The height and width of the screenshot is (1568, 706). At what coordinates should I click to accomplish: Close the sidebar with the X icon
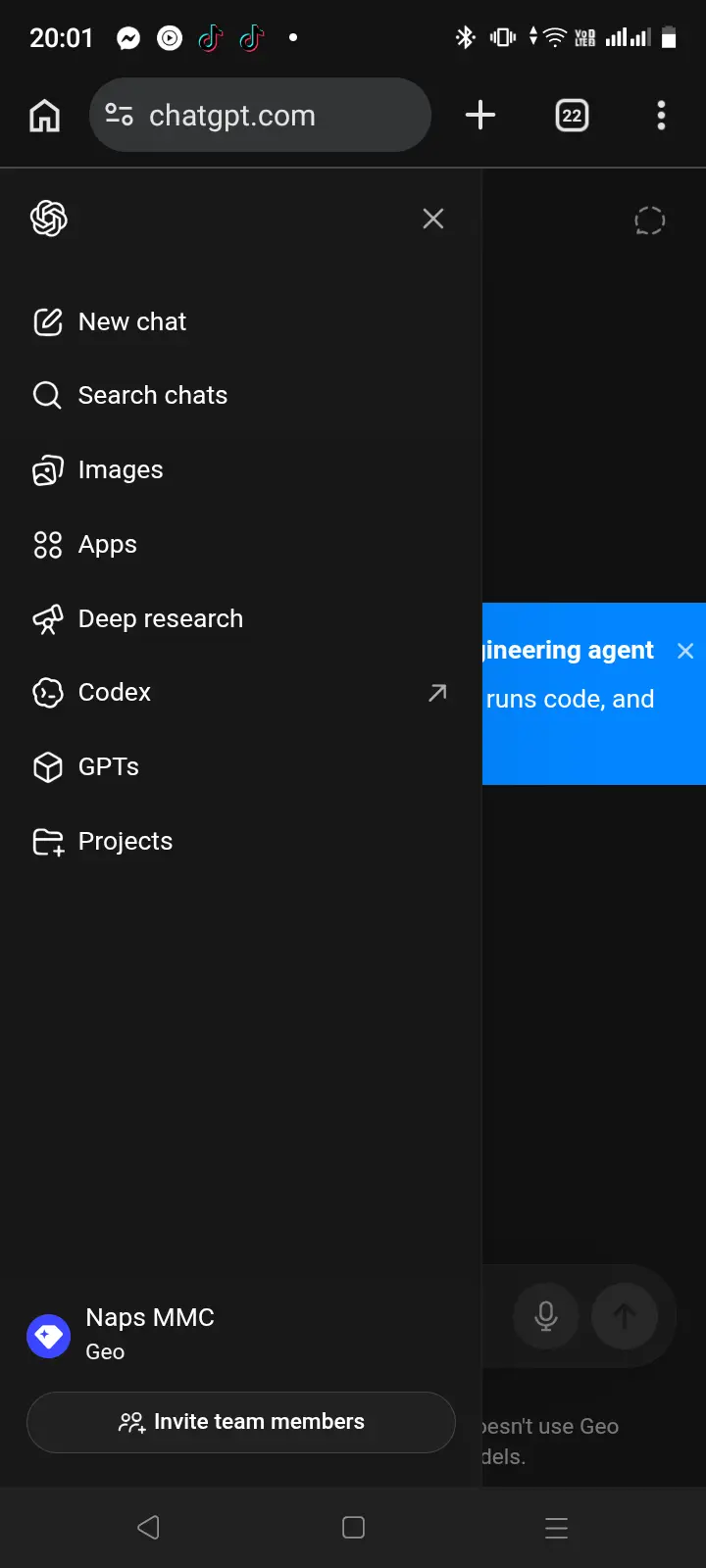pyautogui.click(x=433, y=219)
